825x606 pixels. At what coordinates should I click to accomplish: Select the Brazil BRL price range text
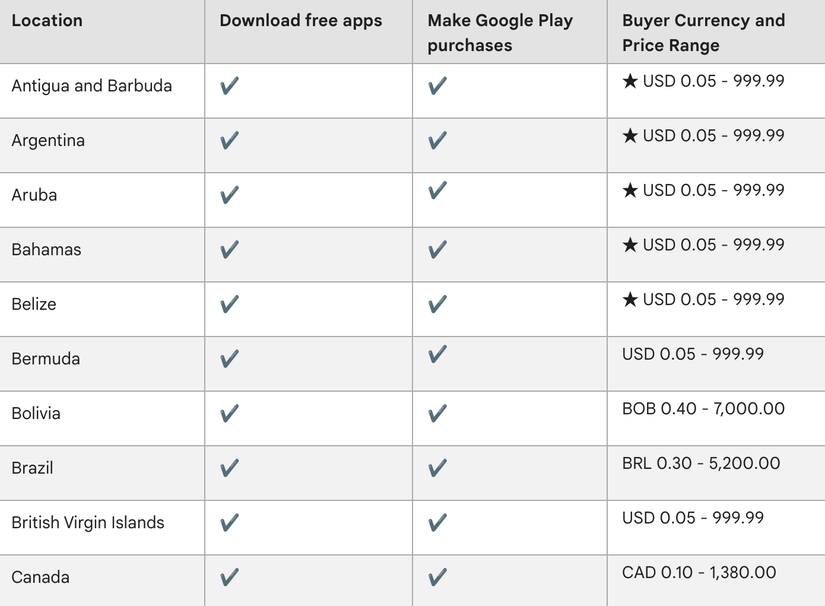[701, 463]
